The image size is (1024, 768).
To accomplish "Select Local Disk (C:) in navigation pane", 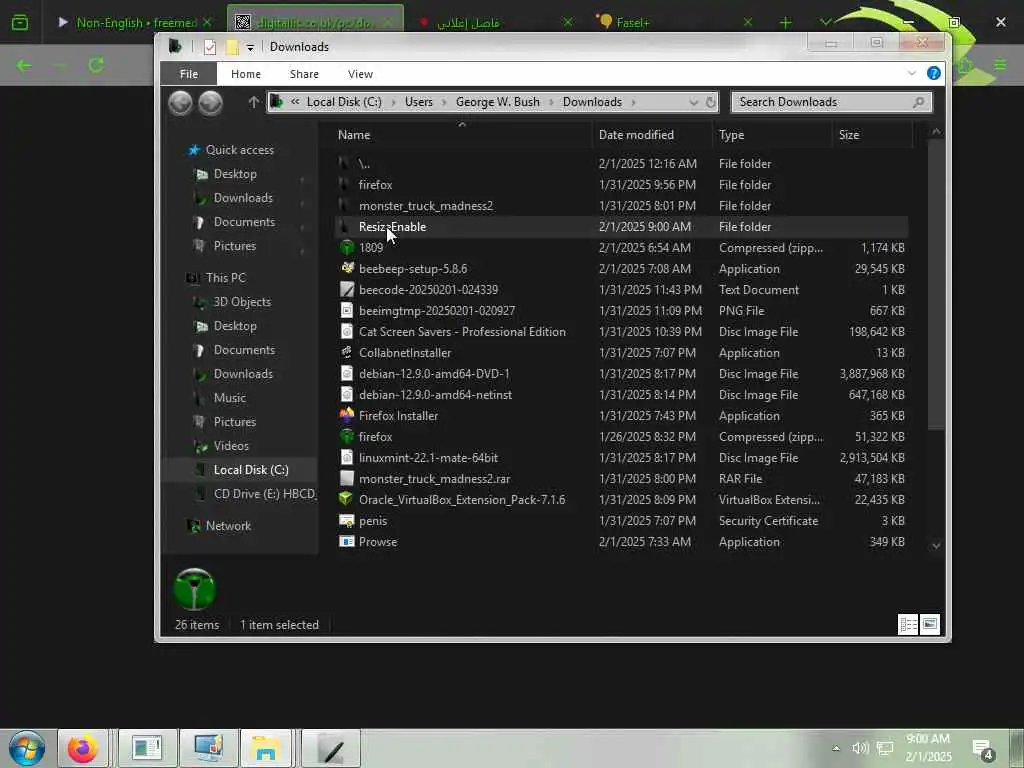I will click(x=250, y=470).
